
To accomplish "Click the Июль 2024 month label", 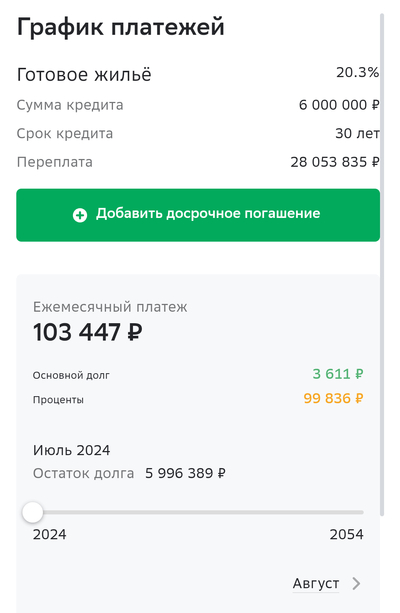I will 72,450.
